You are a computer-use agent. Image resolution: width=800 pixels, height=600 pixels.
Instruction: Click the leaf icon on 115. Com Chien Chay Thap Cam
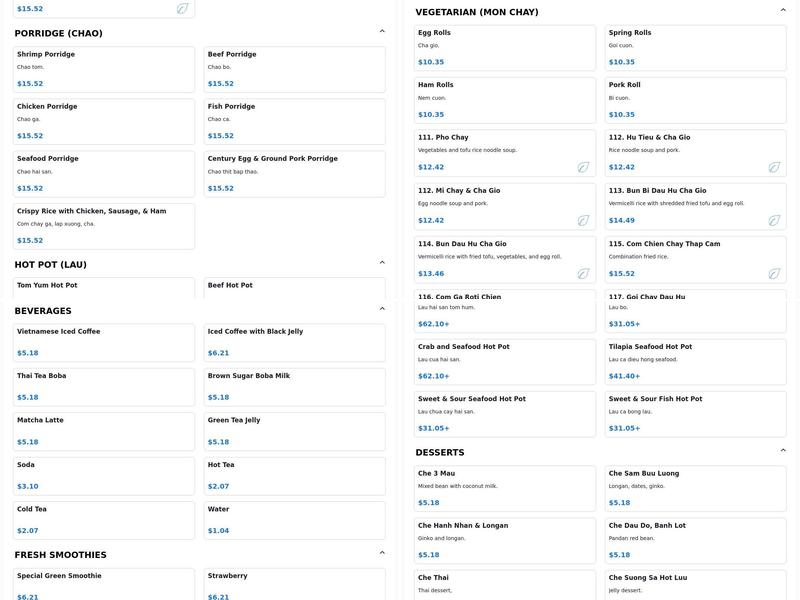774,274
